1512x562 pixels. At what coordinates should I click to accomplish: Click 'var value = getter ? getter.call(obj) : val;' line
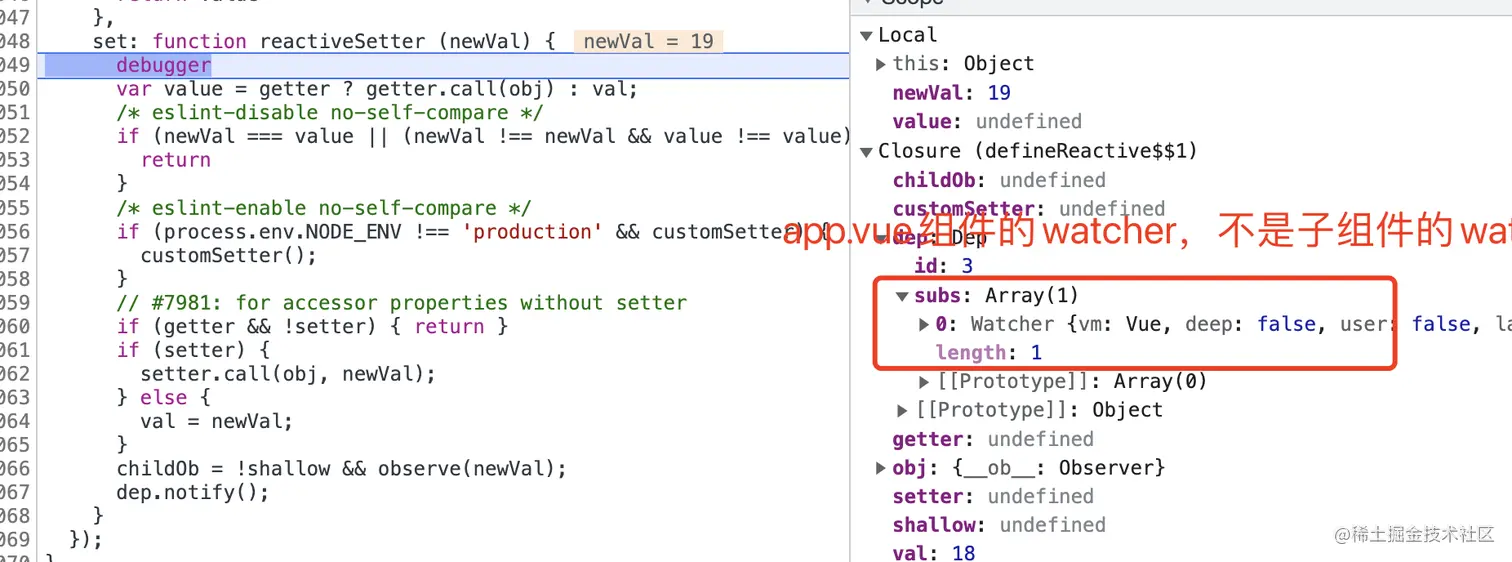(x=377, y=89)
